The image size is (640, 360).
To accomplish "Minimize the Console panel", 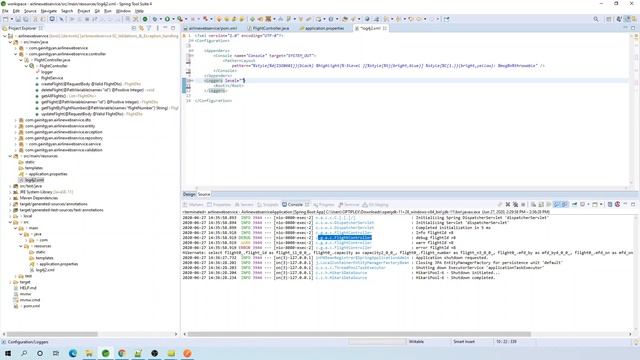I will (625, 204).
